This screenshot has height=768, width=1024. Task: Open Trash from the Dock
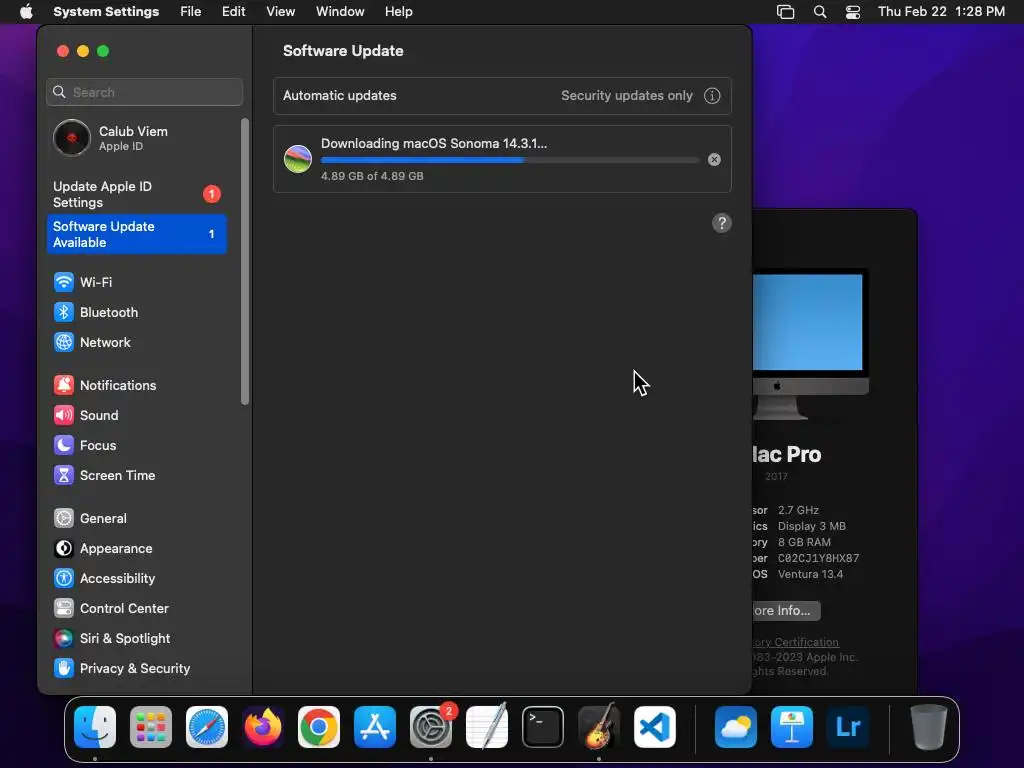click(929, 727)
